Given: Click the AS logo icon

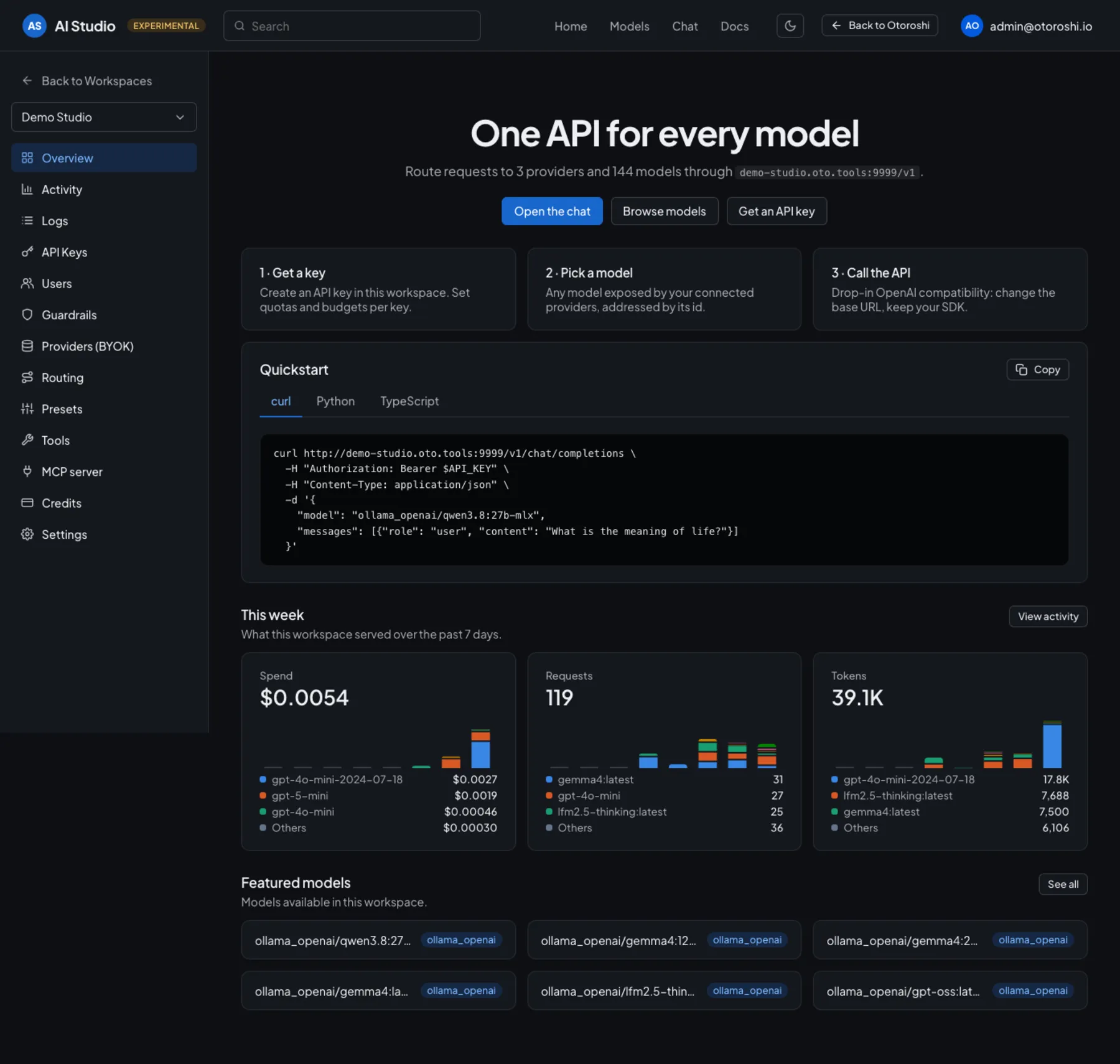Looking at the screenshot, I should tap(35, 26).
